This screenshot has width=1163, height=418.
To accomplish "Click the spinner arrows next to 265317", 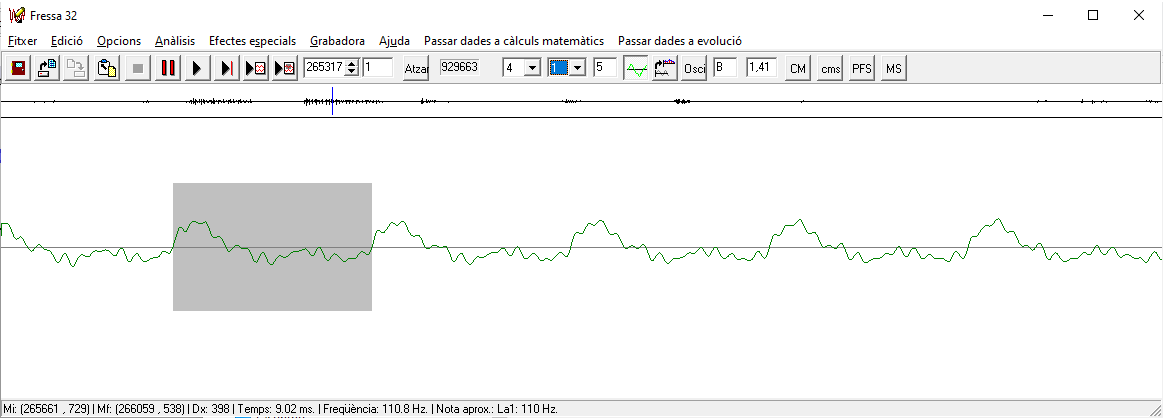I will click(x=351, y=68).
